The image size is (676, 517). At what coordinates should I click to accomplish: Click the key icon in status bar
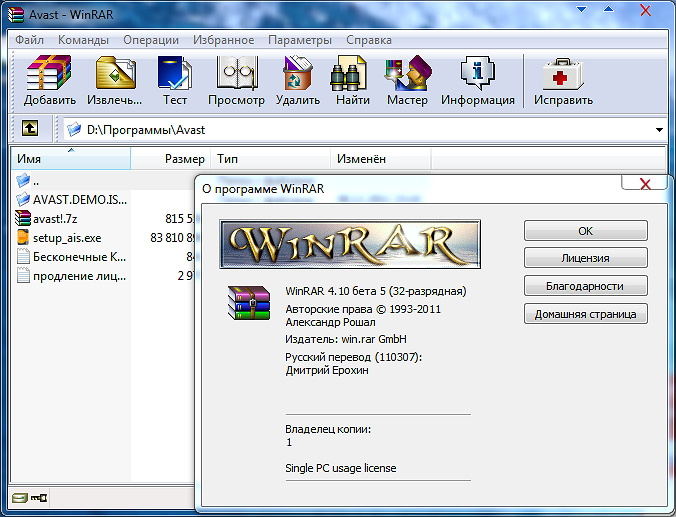39,498
